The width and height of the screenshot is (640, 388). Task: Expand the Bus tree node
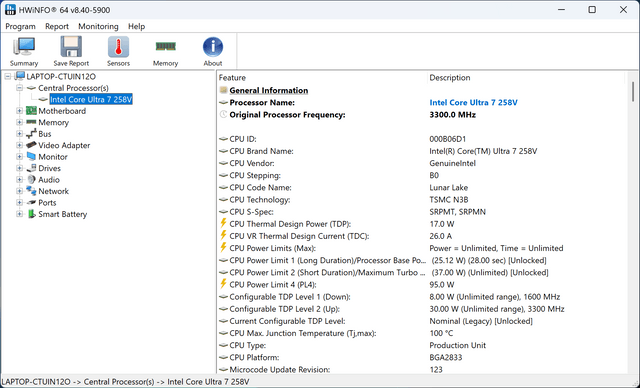click(20, 133)
